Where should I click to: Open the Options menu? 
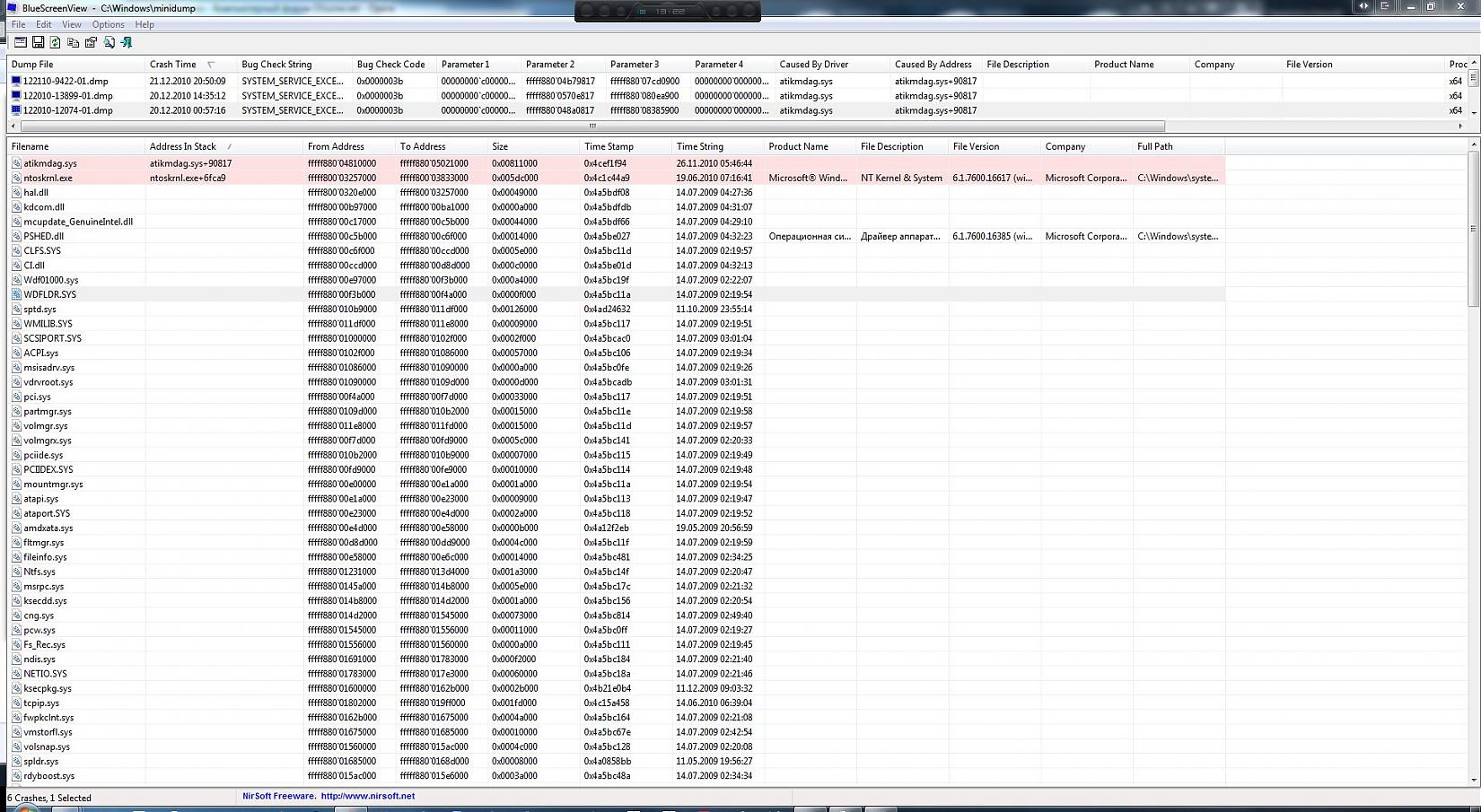point(108,24)
